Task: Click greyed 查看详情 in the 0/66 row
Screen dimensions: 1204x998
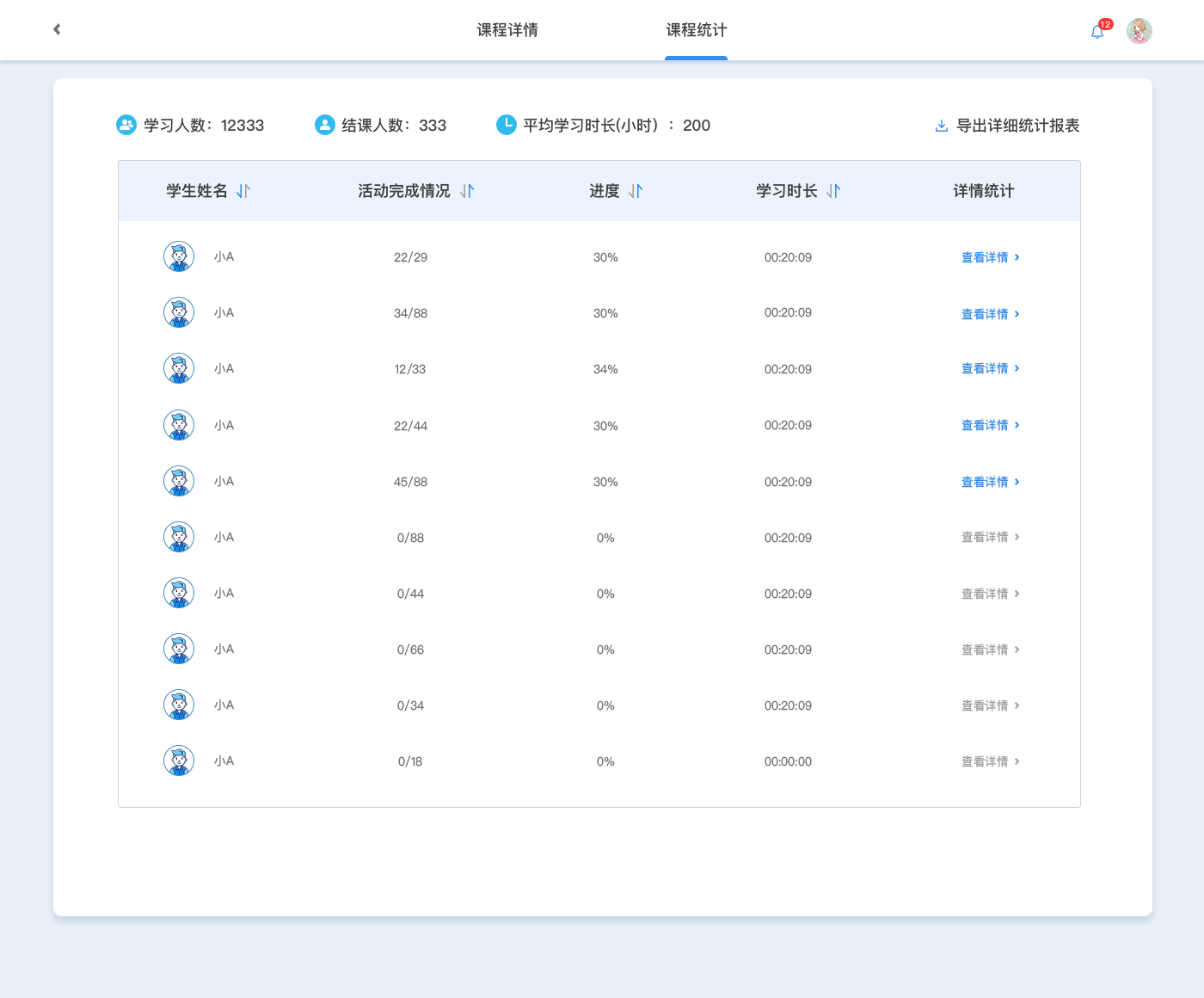Action: tap(991, 650)
